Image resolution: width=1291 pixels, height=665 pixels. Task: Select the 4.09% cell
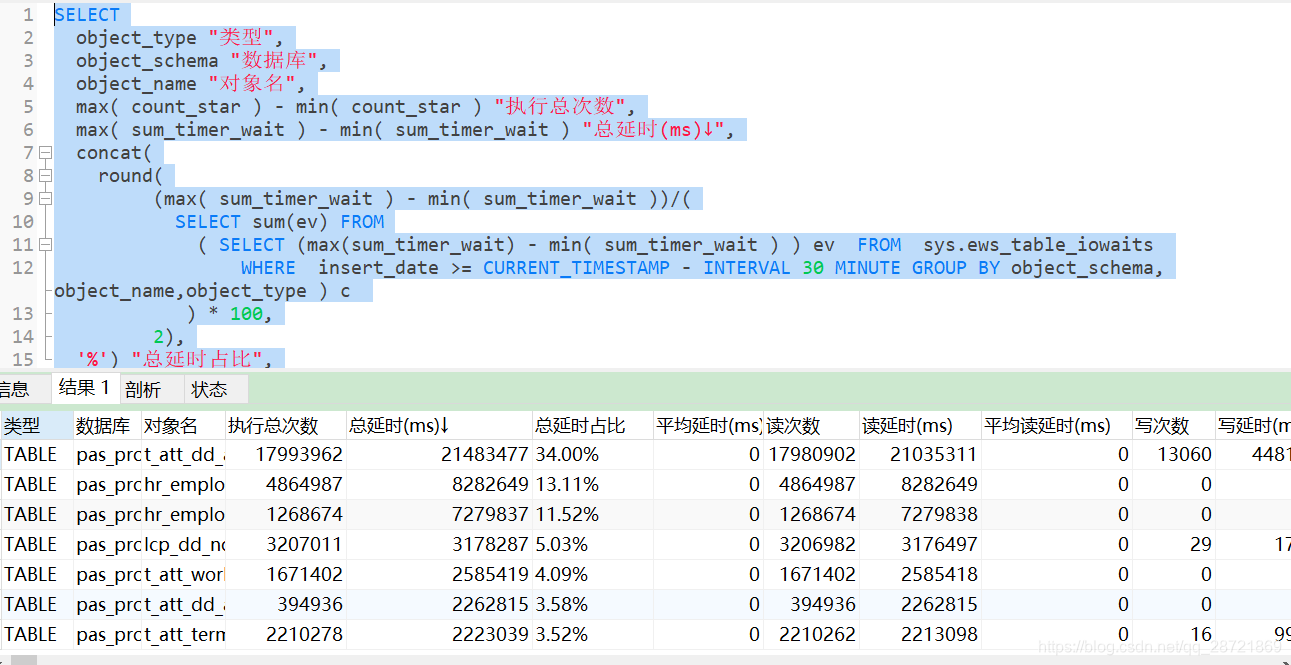(592, 574)
